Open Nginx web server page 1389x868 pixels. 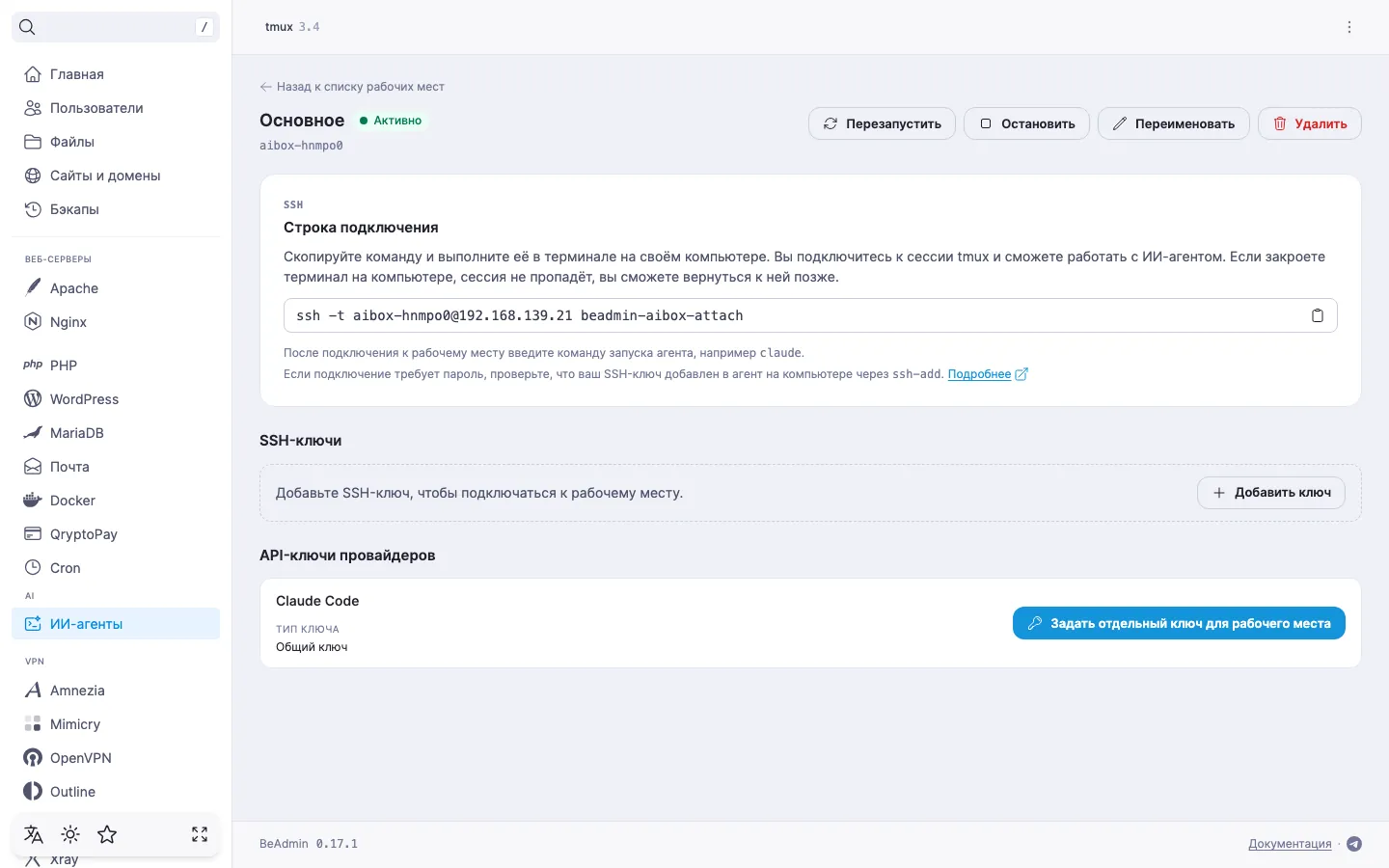(x=116, y=322)
